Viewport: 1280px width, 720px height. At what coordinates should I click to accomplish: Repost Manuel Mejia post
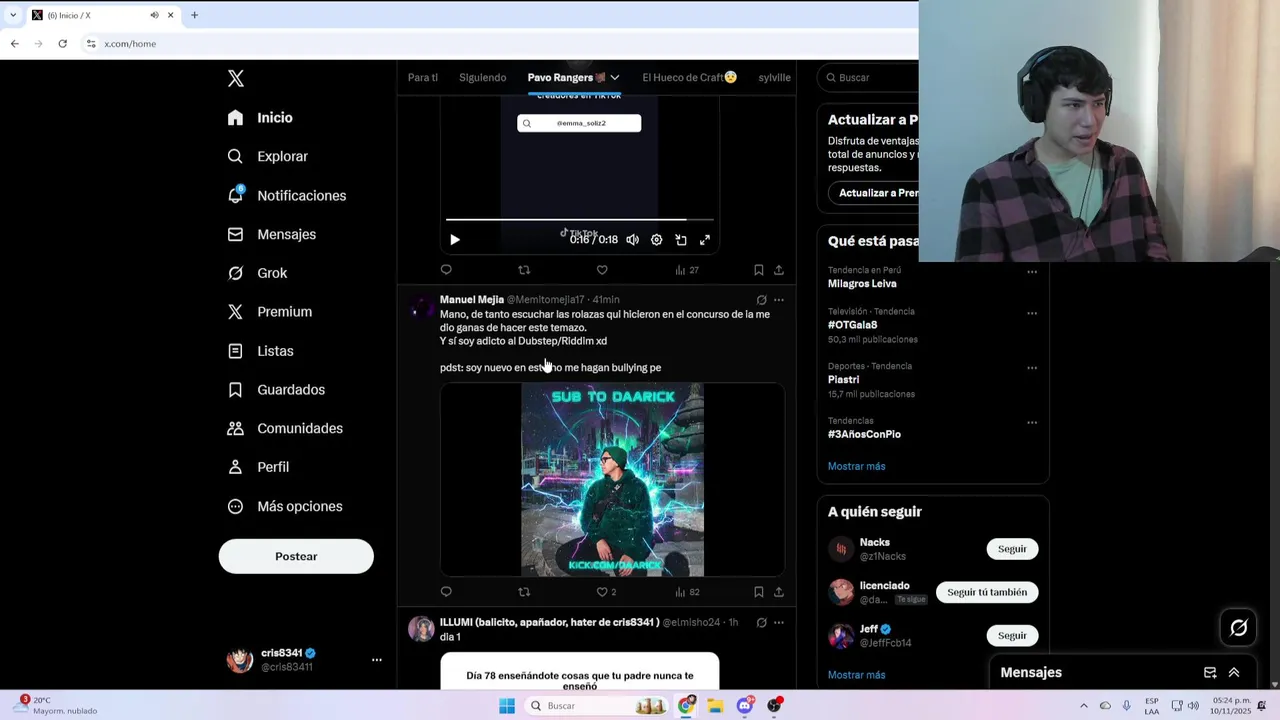[524, 592]
